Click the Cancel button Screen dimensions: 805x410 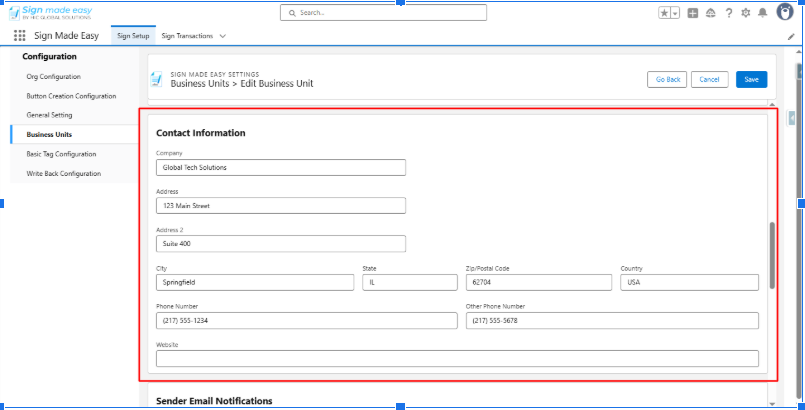709,79
